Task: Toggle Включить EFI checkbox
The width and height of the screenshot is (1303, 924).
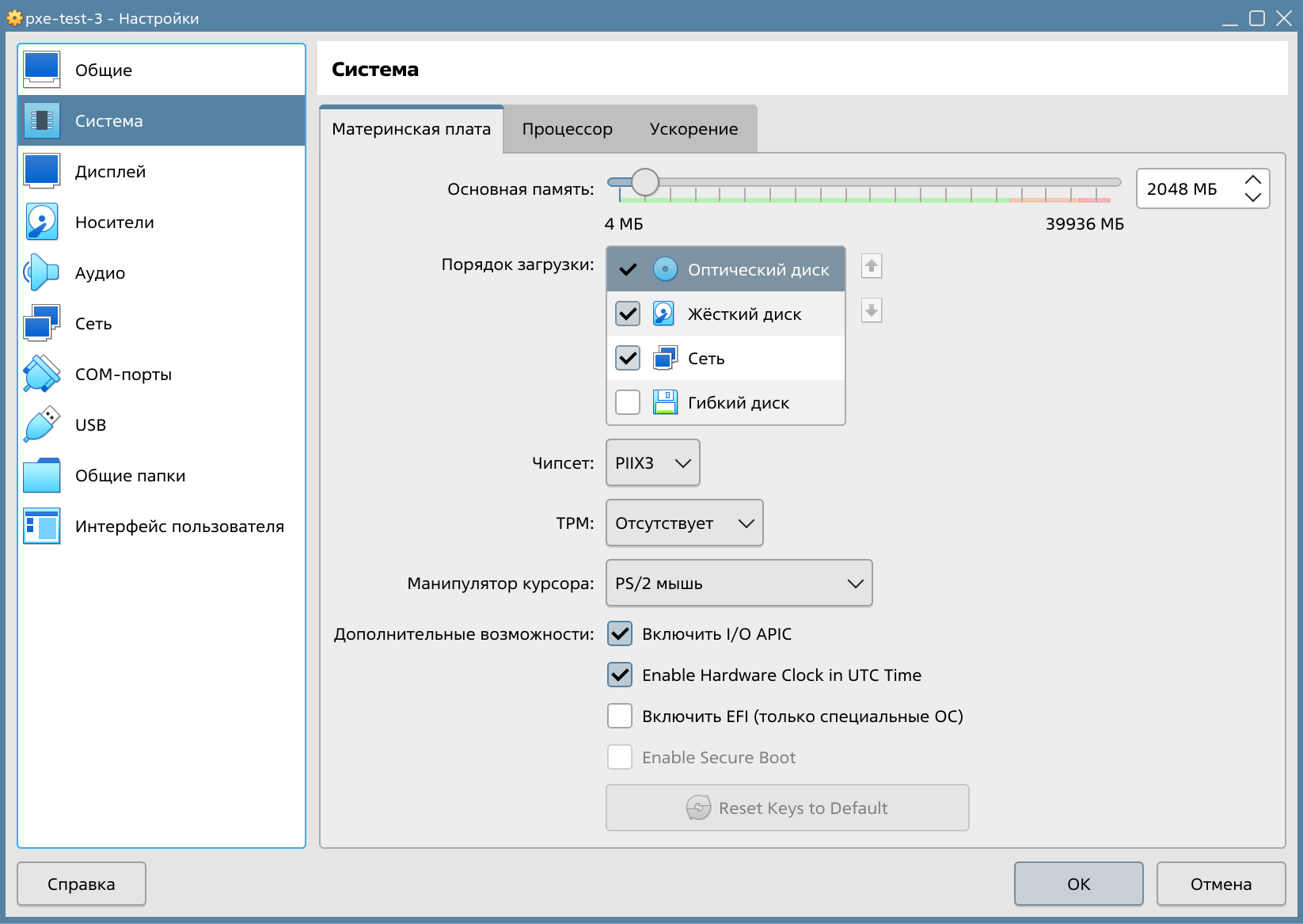Action: pos(620,716)
